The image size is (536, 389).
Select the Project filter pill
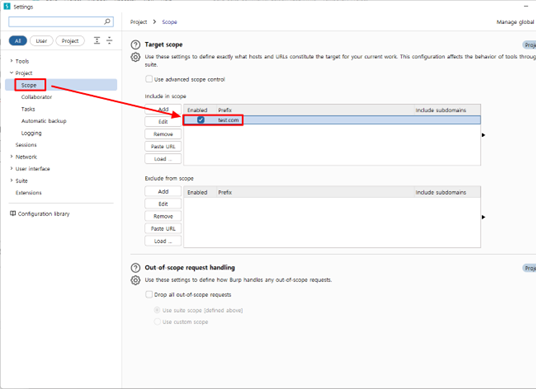coord(70,41)
